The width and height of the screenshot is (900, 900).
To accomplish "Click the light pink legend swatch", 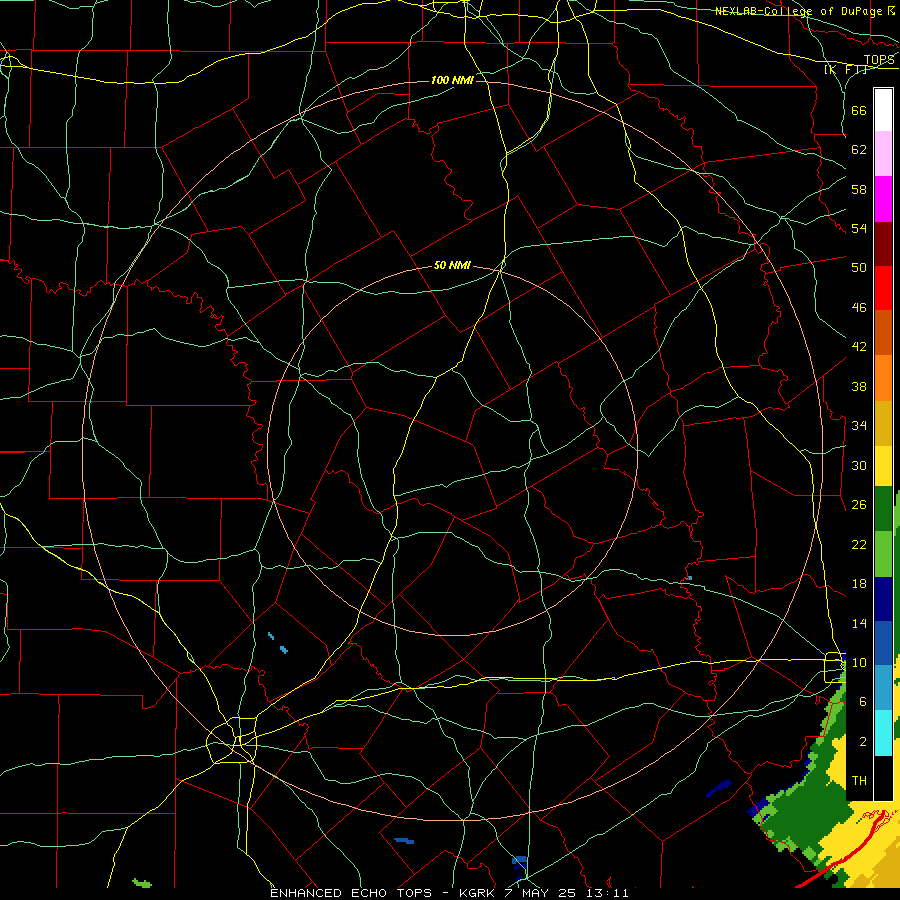I will coord(883,154).
